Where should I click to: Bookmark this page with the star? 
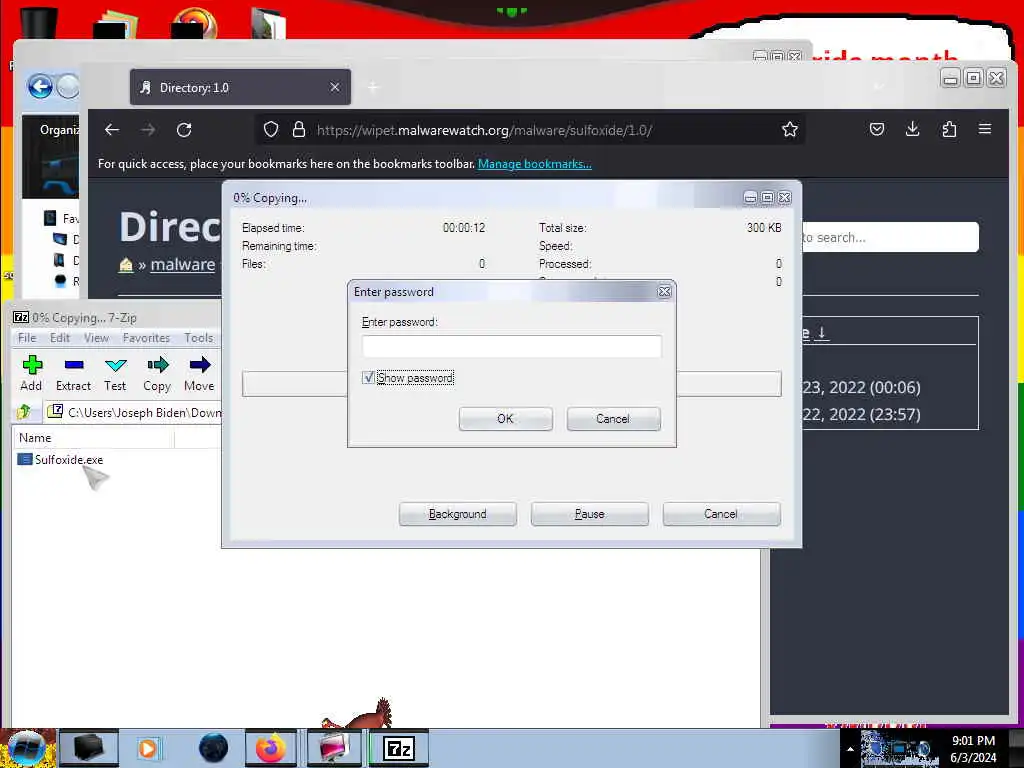(x=790, y=129)
